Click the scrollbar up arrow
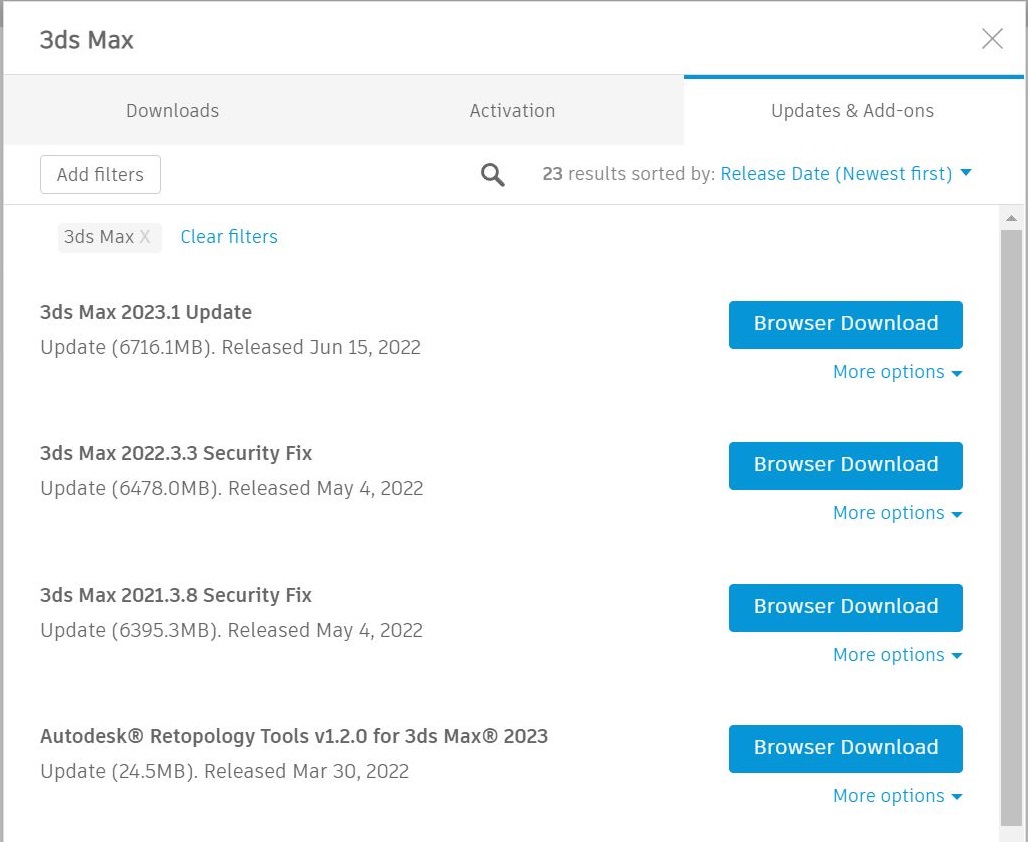Image resolution: width=1028 pixels, height=842 pixels. click(1011, 218)
